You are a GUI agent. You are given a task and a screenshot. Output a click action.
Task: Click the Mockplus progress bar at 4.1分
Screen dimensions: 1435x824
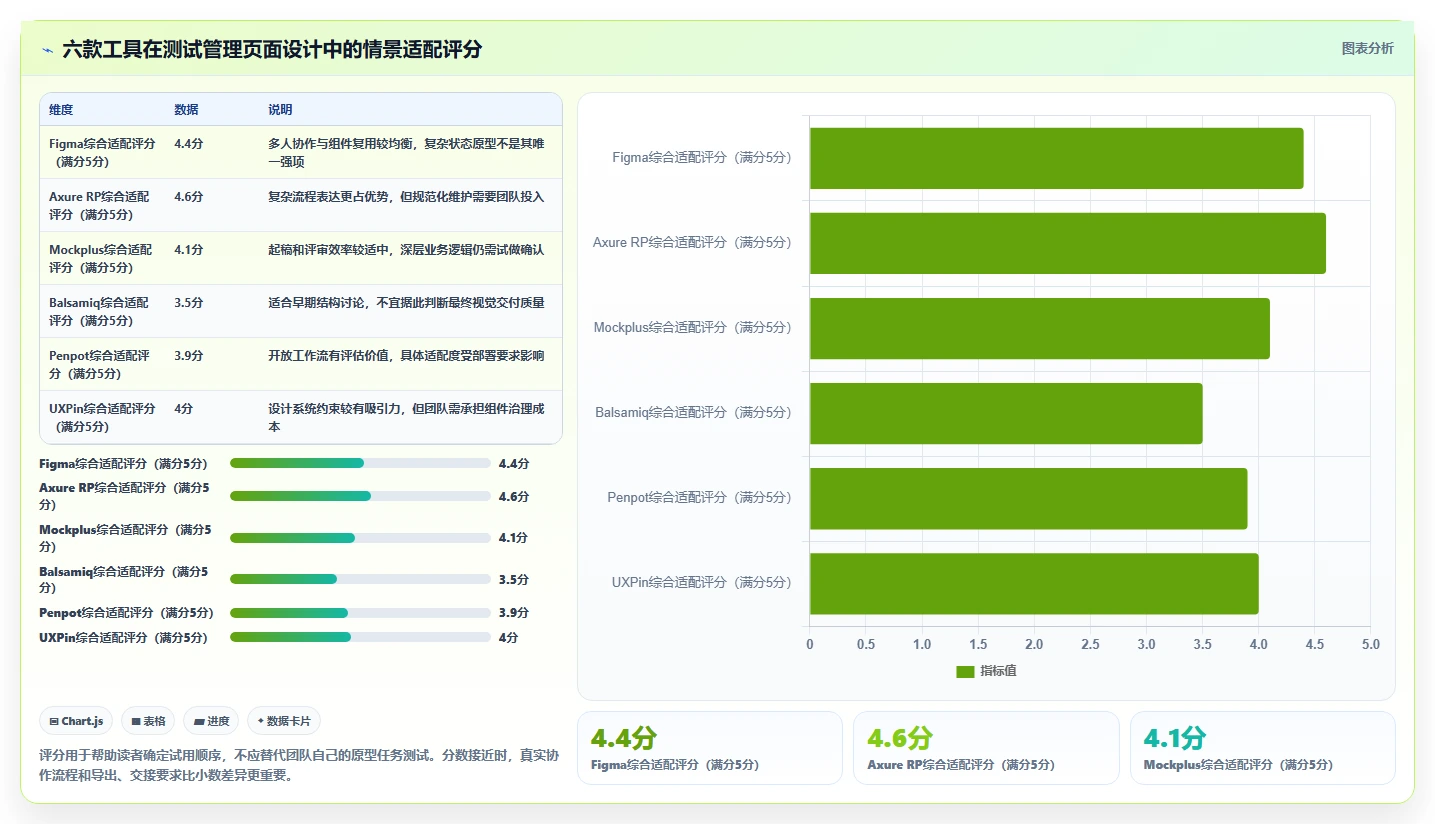360,538
